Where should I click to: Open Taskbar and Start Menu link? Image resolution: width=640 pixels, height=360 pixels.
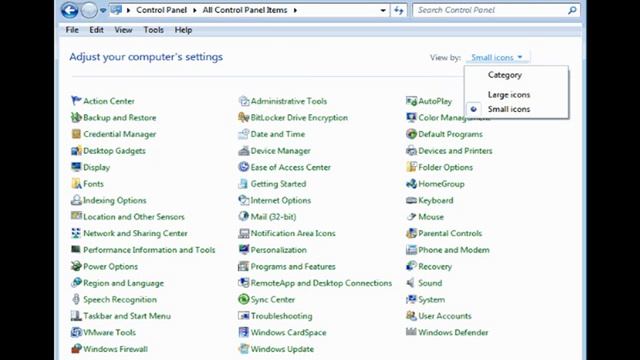pyautogui.click(x=127, y=316)
